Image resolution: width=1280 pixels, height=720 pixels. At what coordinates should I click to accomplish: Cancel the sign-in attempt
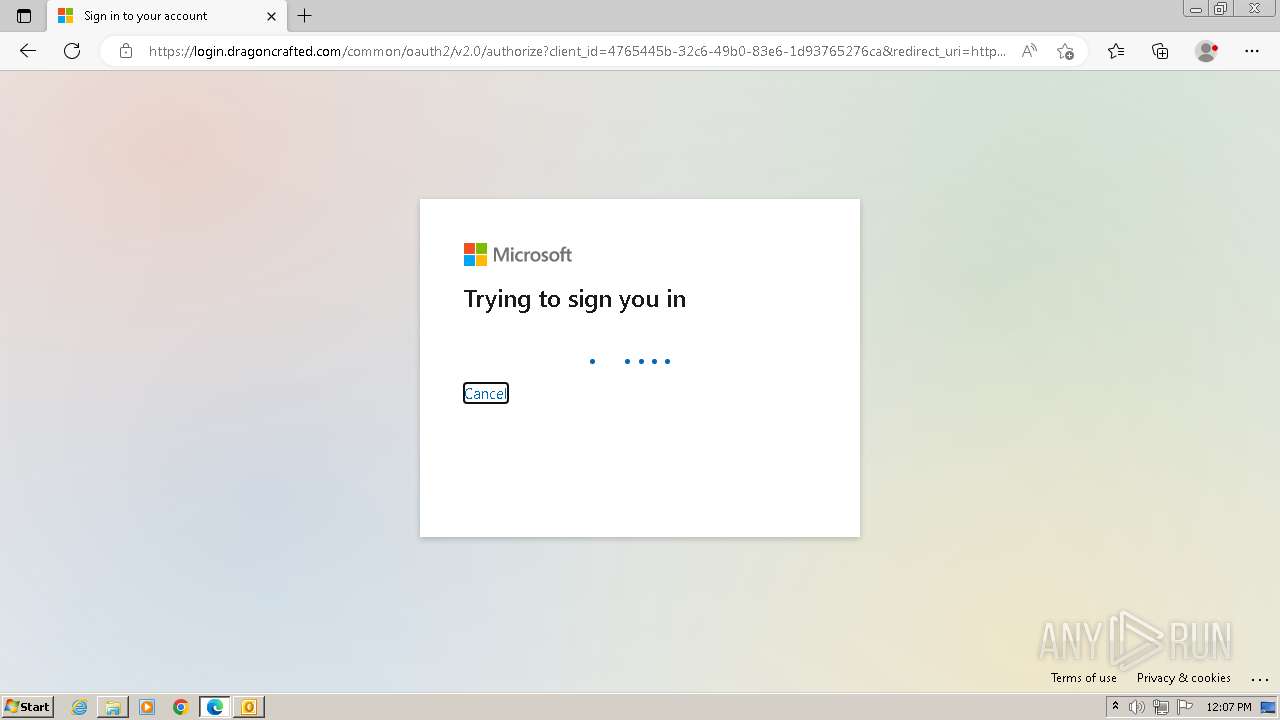[486, 394]
